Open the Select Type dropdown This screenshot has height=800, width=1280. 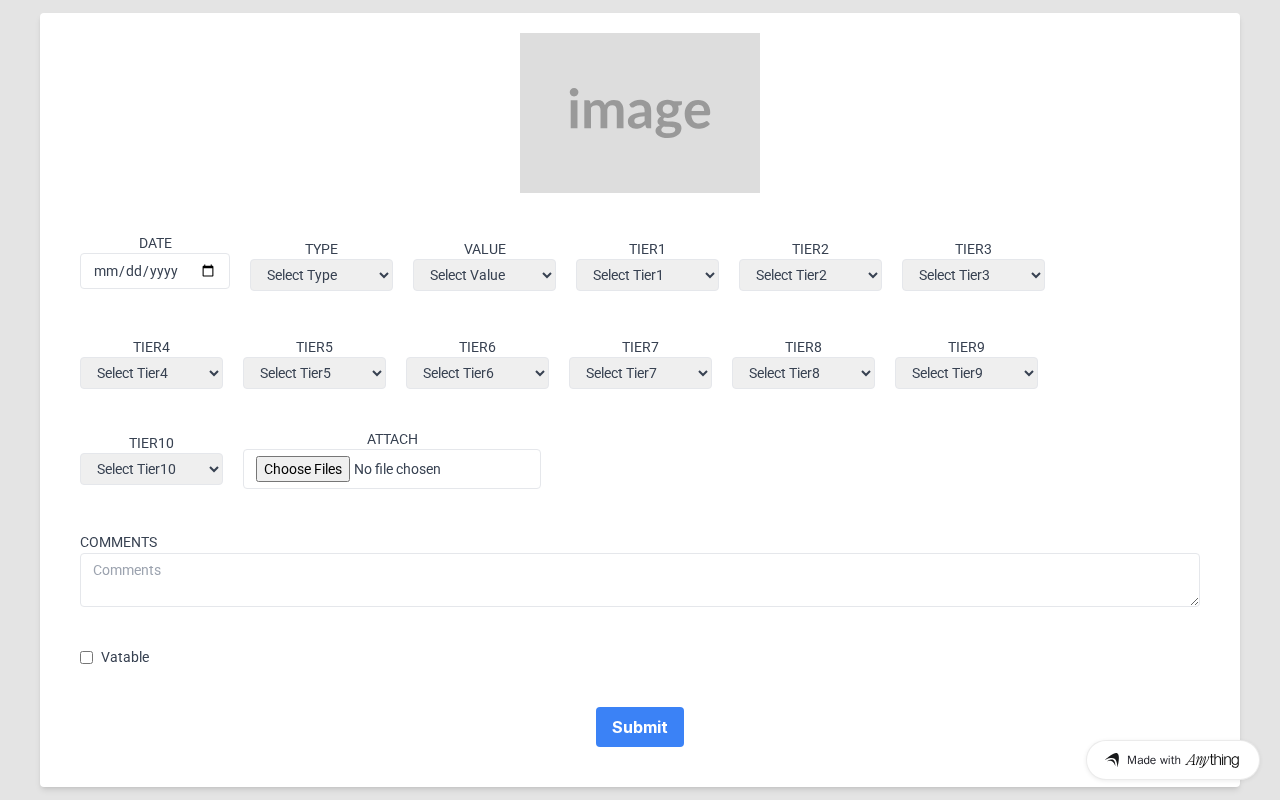pyautogui.click(x=321, y=275)
